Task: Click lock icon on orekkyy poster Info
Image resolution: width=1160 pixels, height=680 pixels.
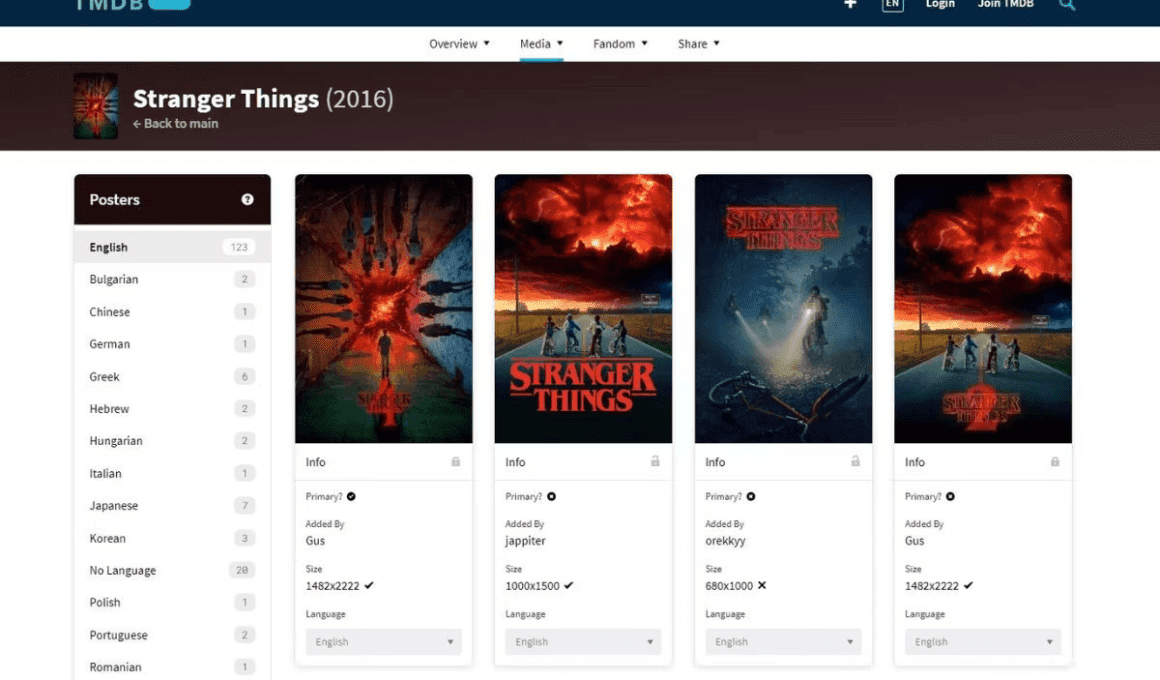Action: (x=855, y=462)
